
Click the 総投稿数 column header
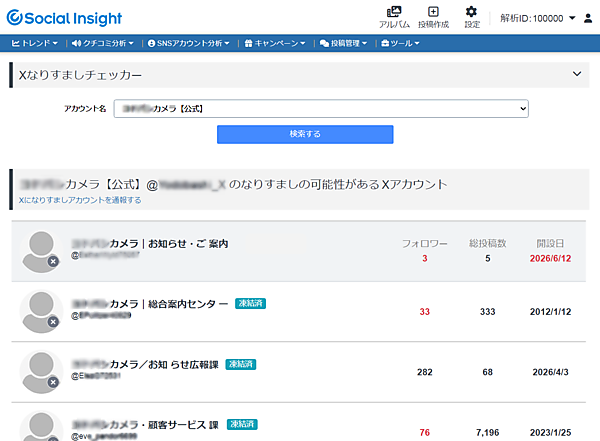[x=488, y=243]
